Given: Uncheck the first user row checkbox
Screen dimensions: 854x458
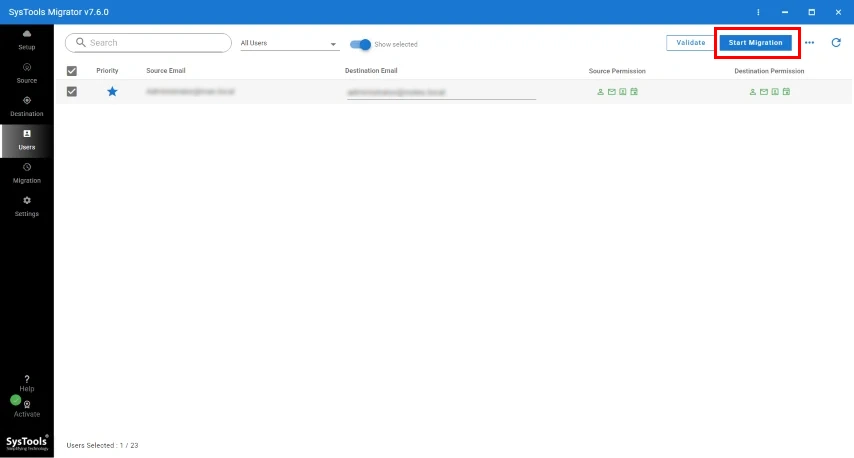Looking at the screenshot, I should 72,91.
